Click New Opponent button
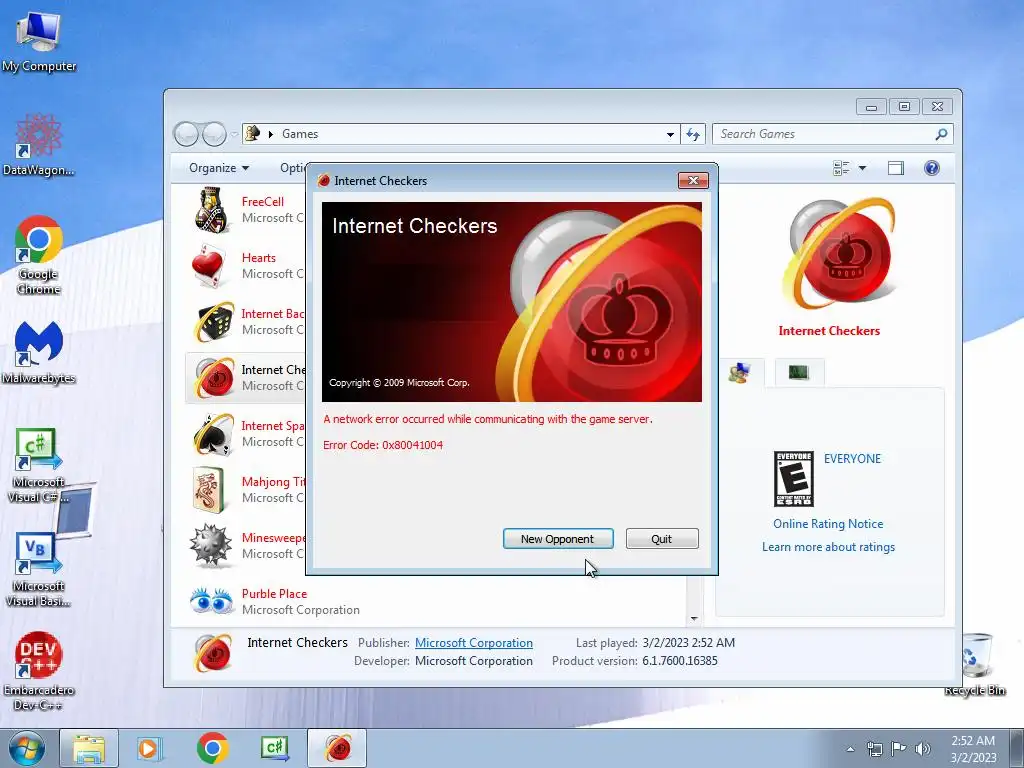Viewport: 1024px width, 768px height. [x=558, y=539]
